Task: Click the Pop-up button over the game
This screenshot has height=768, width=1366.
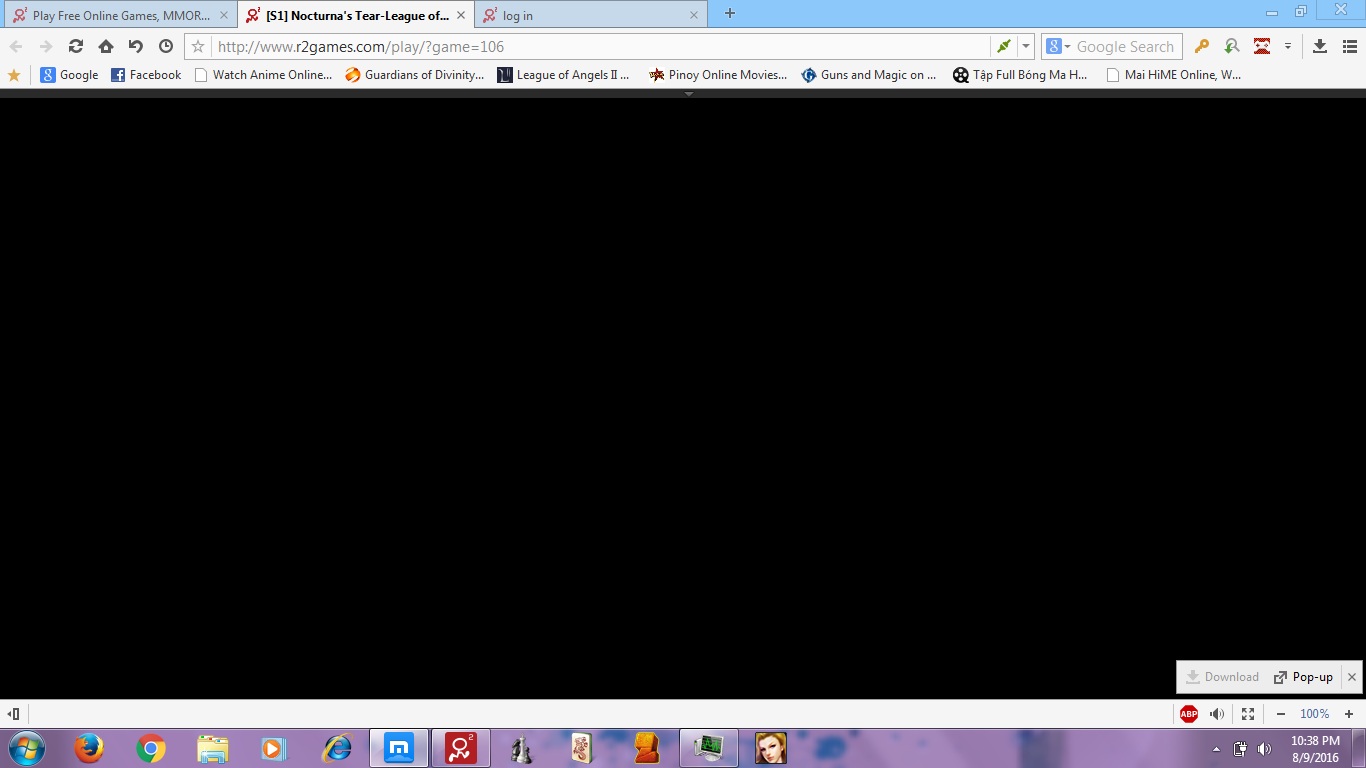Action: point(1303,677)
